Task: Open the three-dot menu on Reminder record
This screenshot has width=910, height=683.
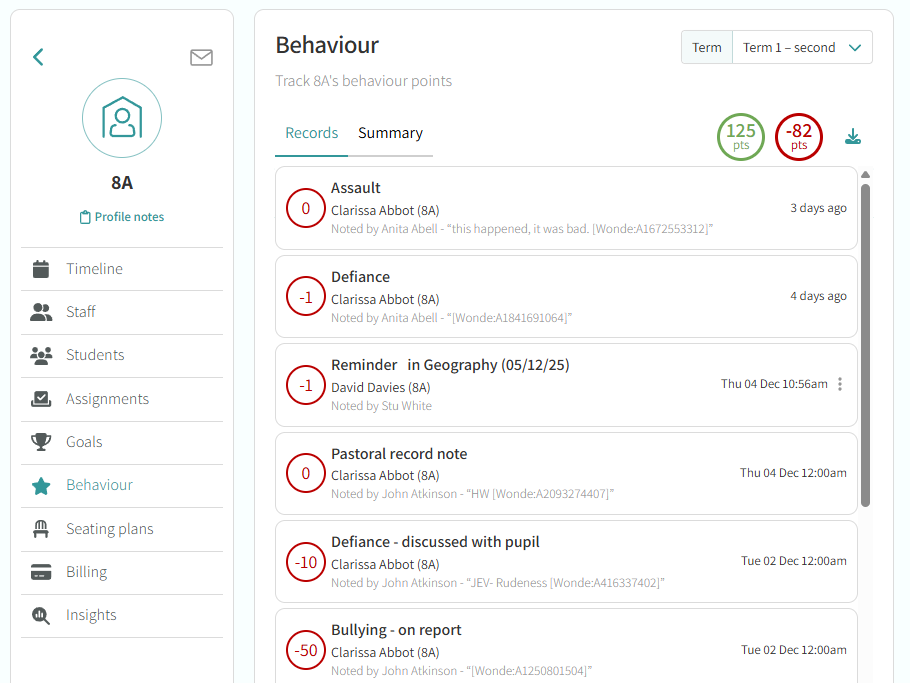Action: (840, 384)
